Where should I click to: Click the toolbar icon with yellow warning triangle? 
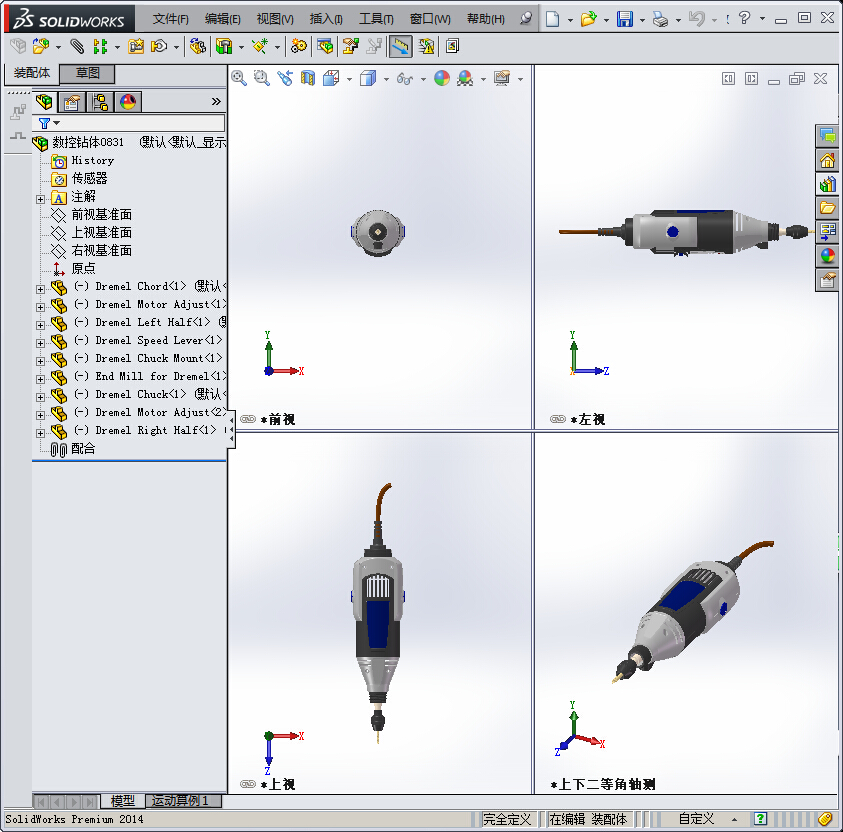427,47
